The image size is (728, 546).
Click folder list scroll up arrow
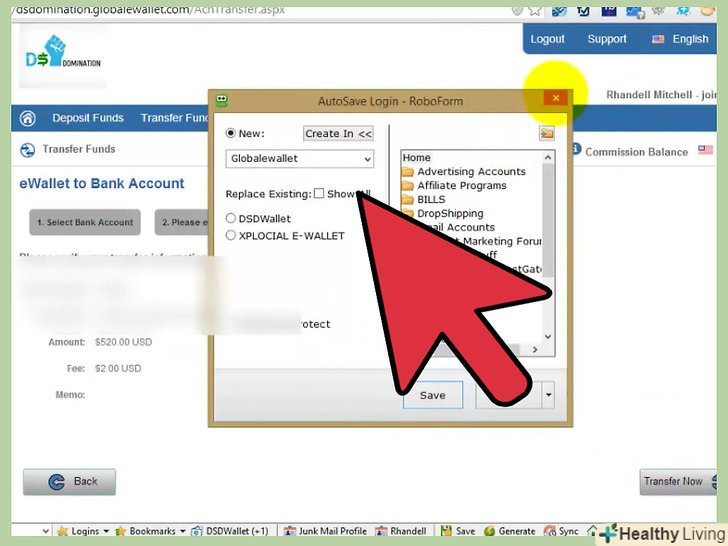coord(548,158)
